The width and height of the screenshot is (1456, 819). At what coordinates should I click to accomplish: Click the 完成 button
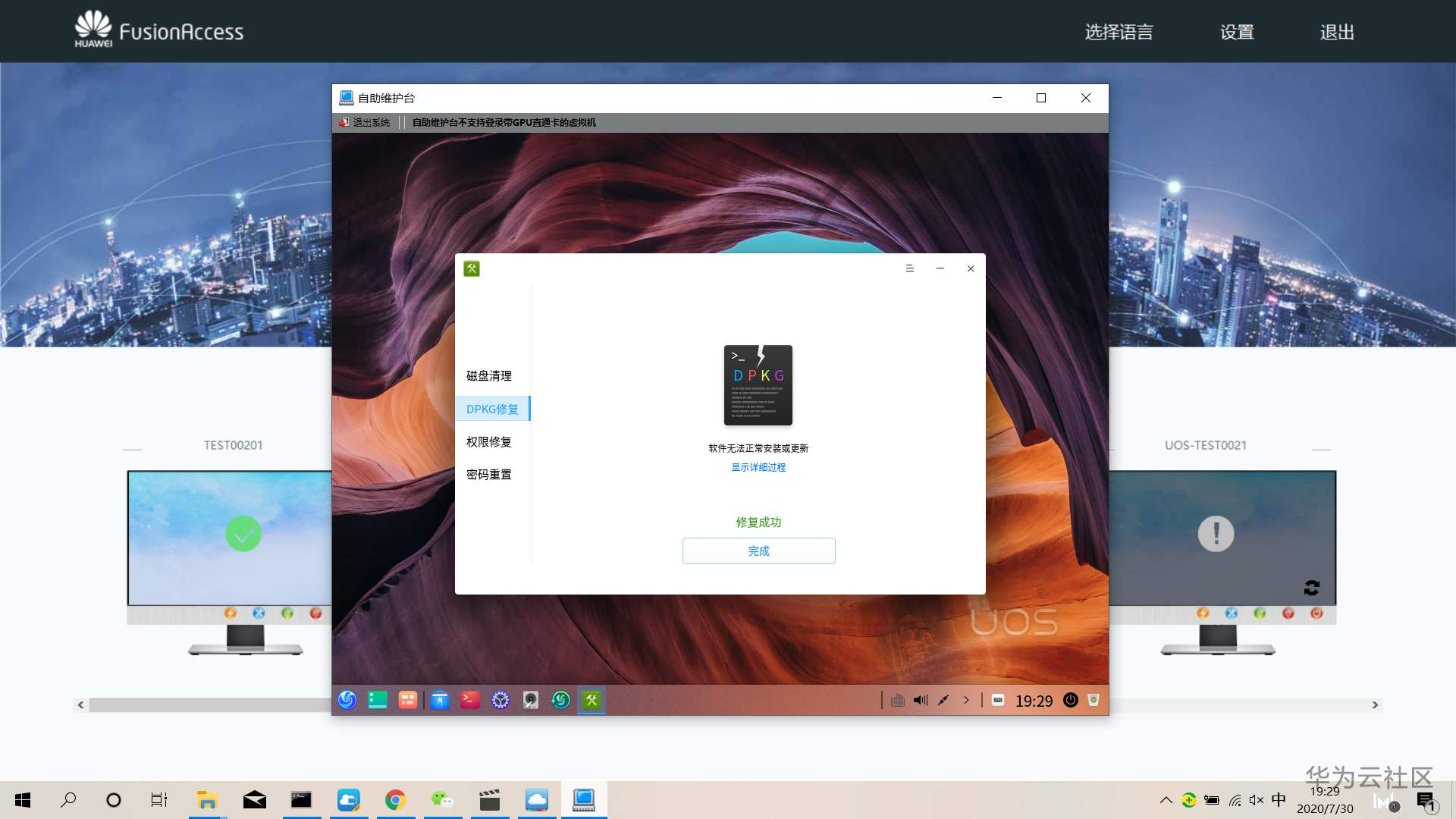758,551
